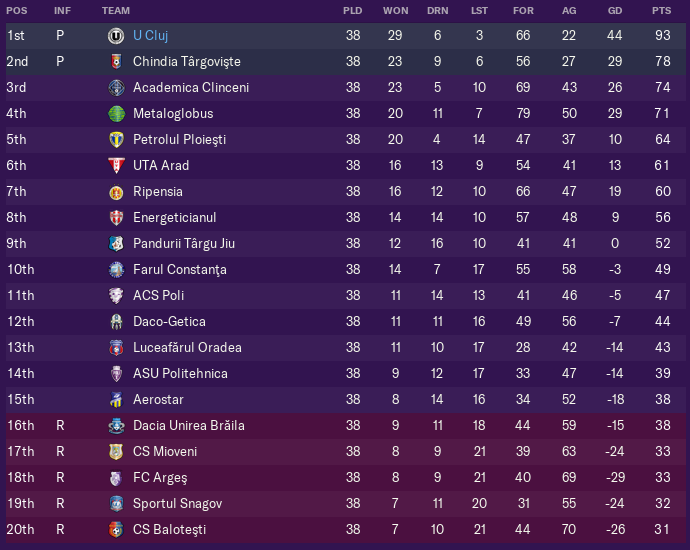
Task: Click the Ripensia round badge icon
Action: point(116,192)
